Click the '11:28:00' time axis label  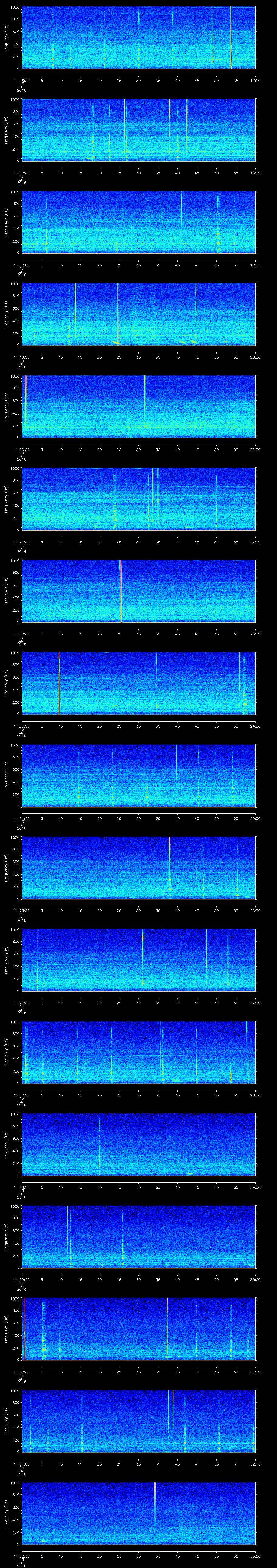point(22,1187)
